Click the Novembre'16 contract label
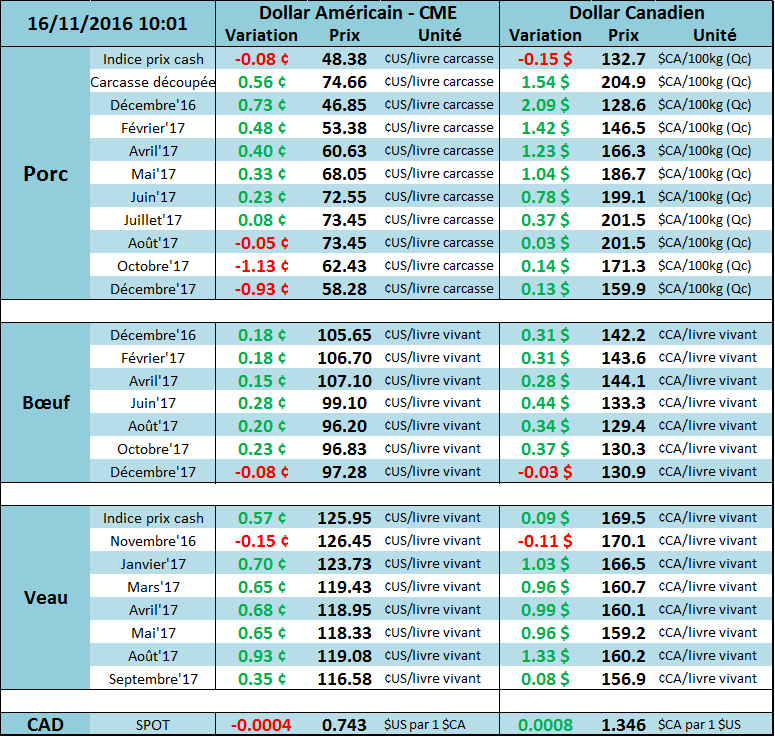The height and width of the screenshot is (737, 775). [x=153, y=541]
